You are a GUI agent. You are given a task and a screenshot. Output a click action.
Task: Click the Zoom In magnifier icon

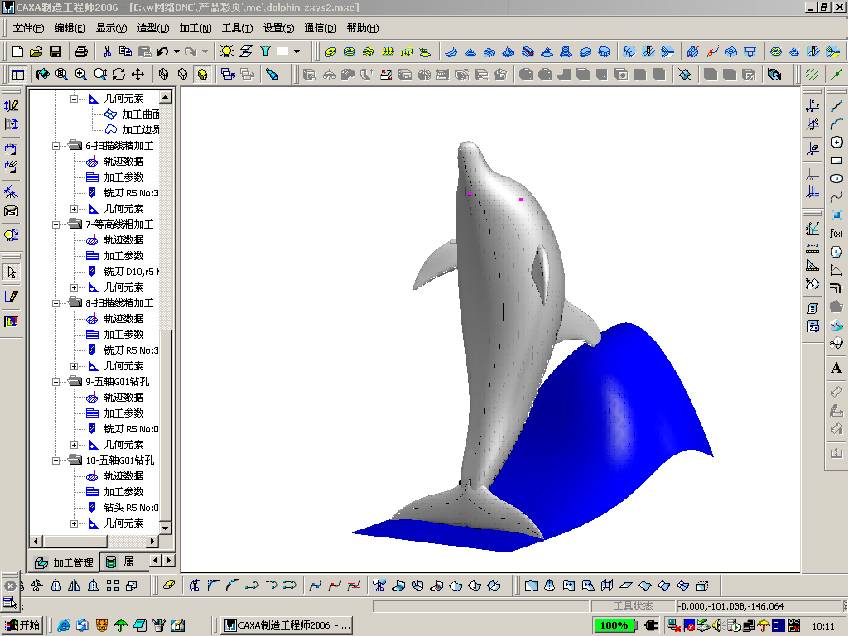click(x=80, y=74)
